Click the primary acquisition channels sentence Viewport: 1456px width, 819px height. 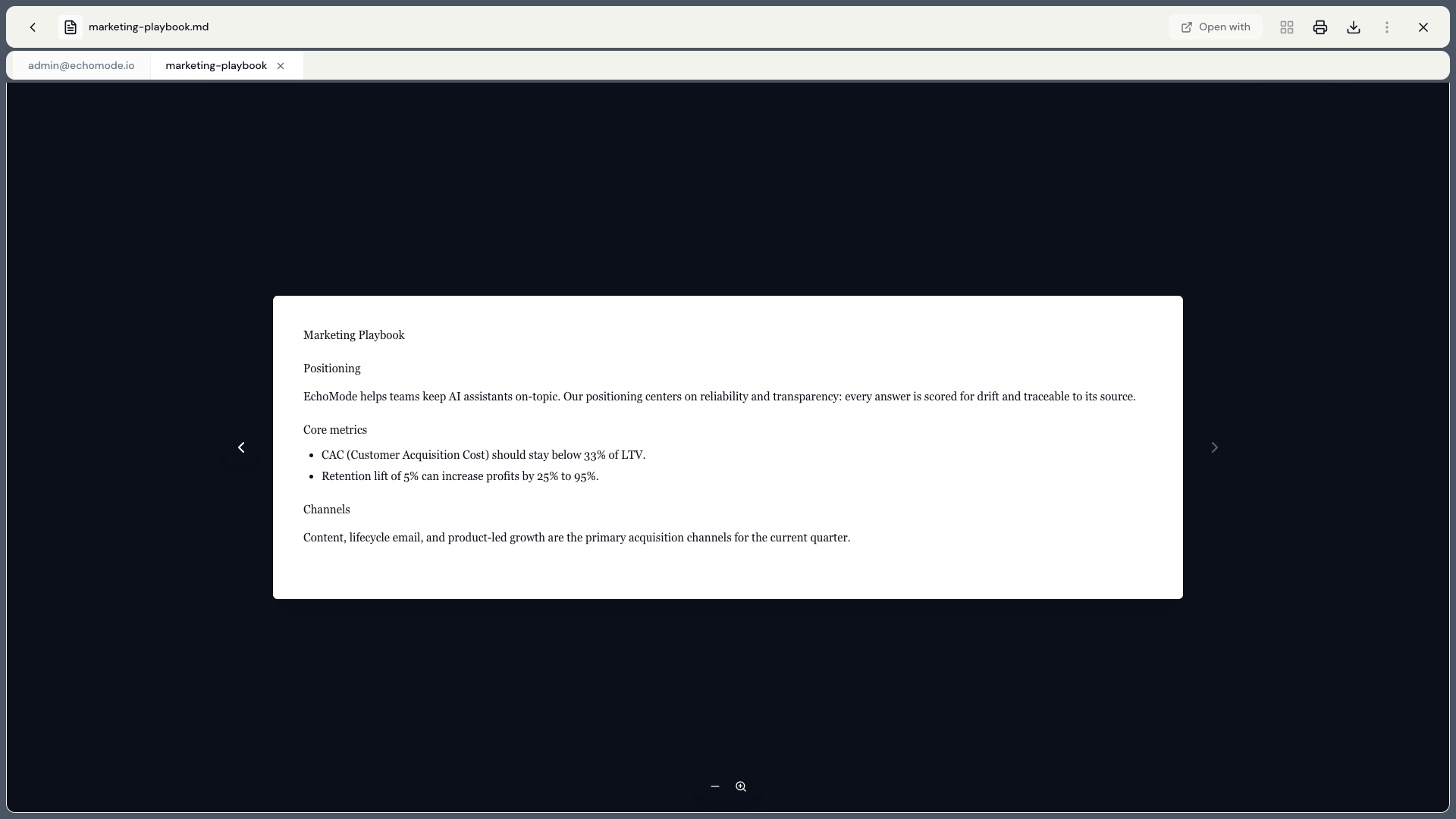[x=577, y=538]
